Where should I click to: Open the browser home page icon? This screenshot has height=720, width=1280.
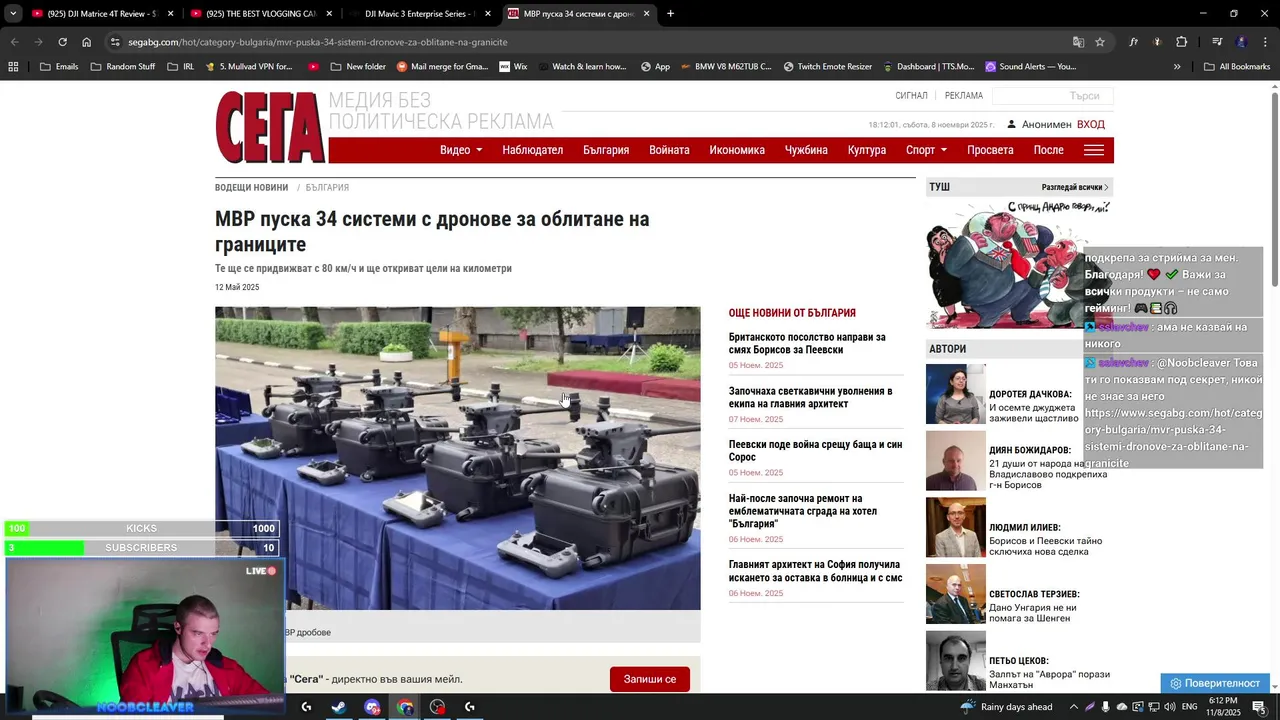tap(87, 42)
